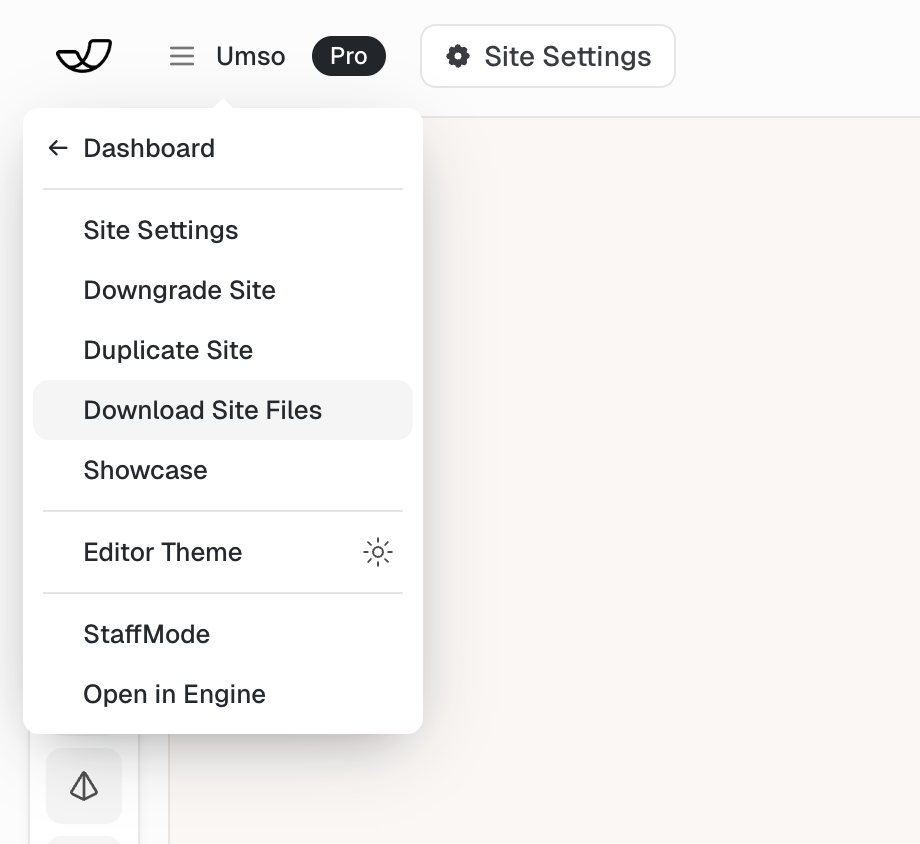Screen dimensions: 920x844
Task: Enable StaffMode from the menu
Action: tap(147, 634)
